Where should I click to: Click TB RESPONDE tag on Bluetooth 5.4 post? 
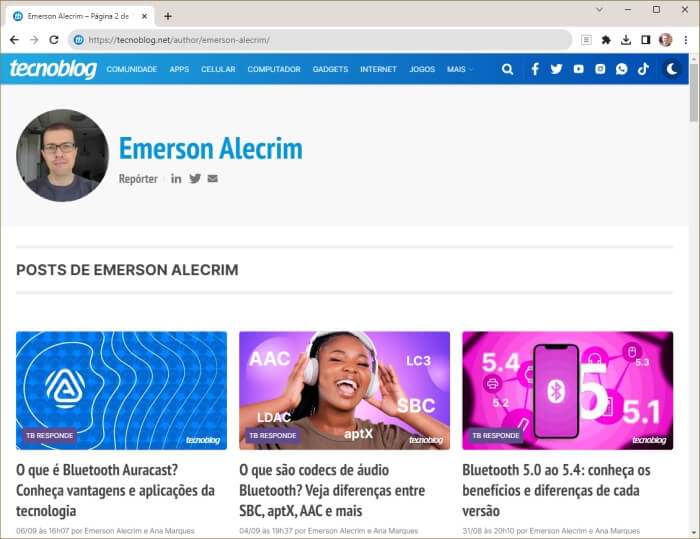[496, 435]
